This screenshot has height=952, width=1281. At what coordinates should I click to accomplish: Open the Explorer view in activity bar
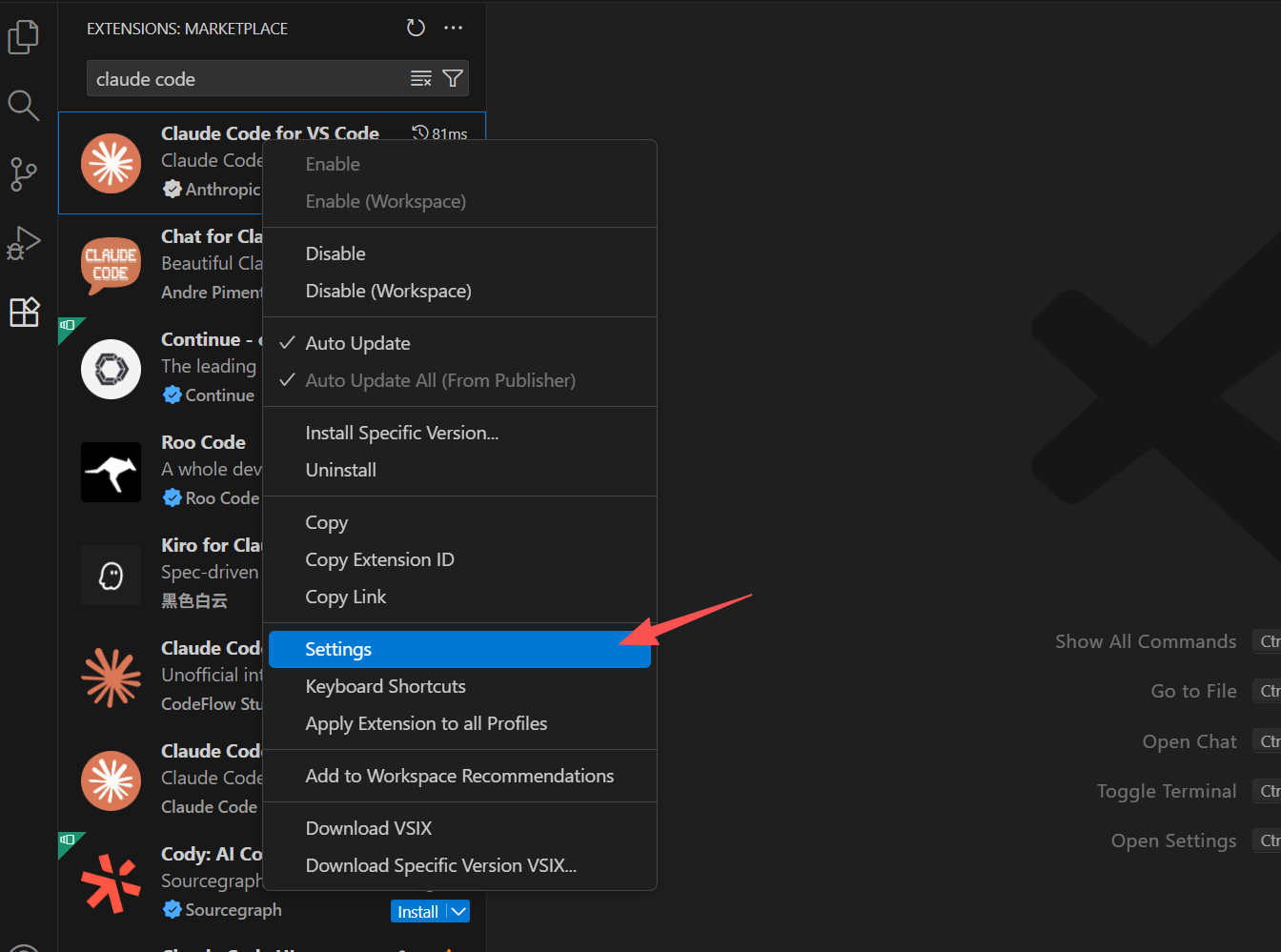23,37
